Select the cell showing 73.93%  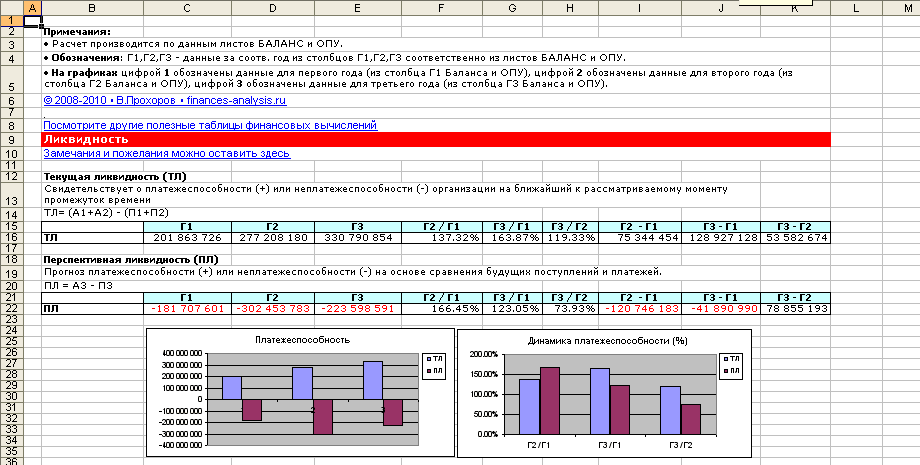pyautogui.click(x=571, y=308)
